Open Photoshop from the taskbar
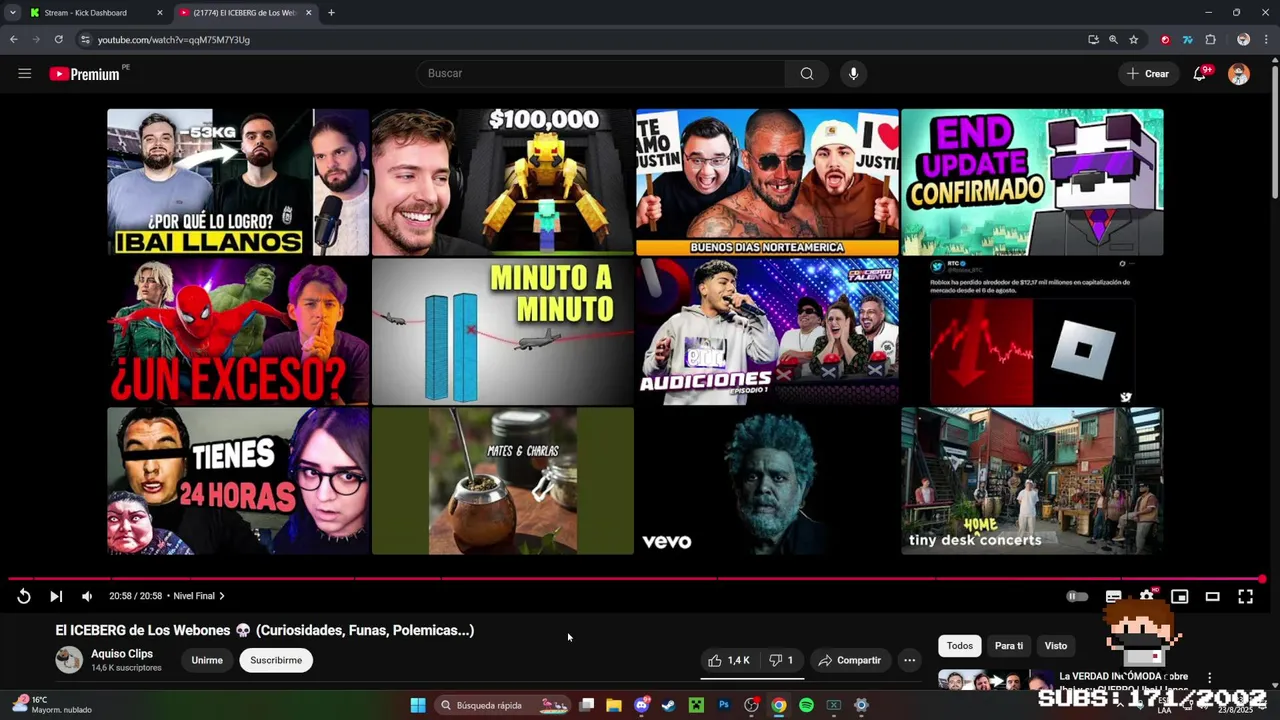 tap(724, 705)
